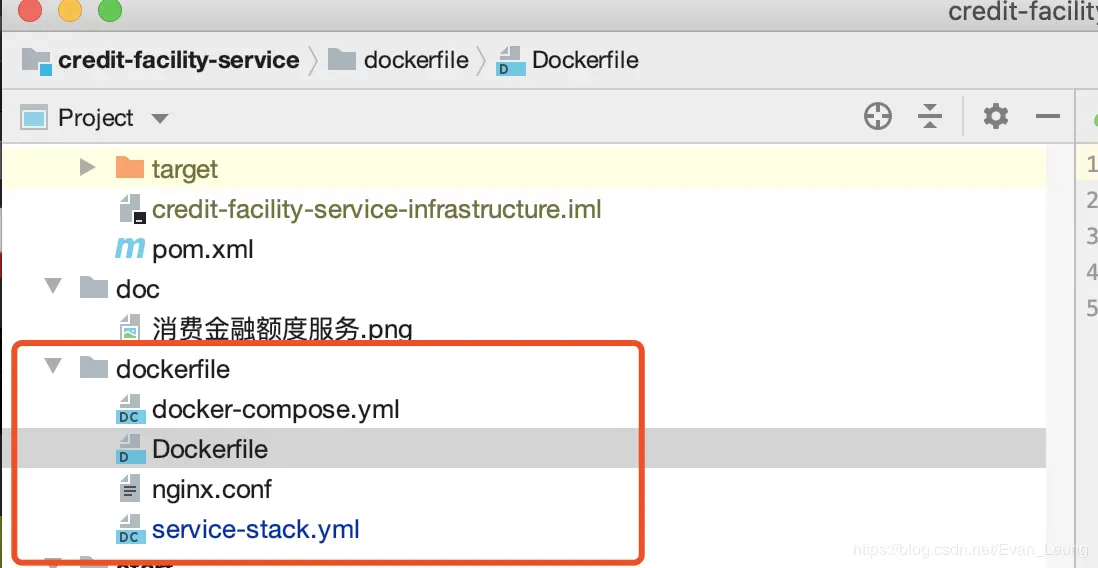Open Project panel settings gear

(995, 117)
